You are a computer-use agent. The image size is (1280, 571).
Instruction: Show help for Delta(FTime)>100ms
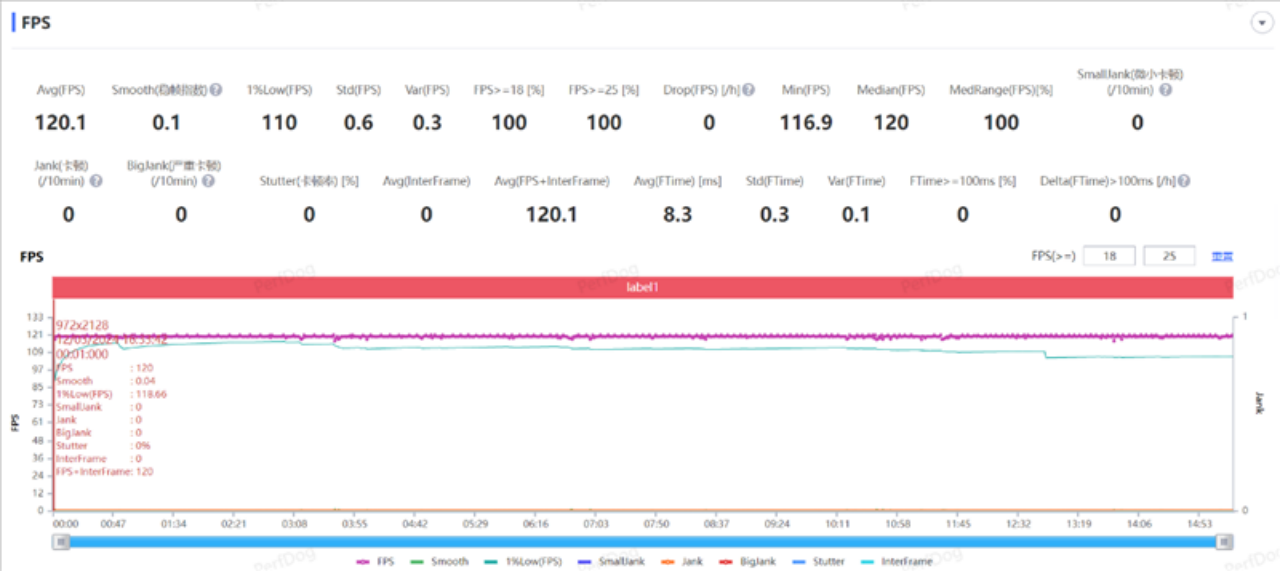pos(1184,181)
